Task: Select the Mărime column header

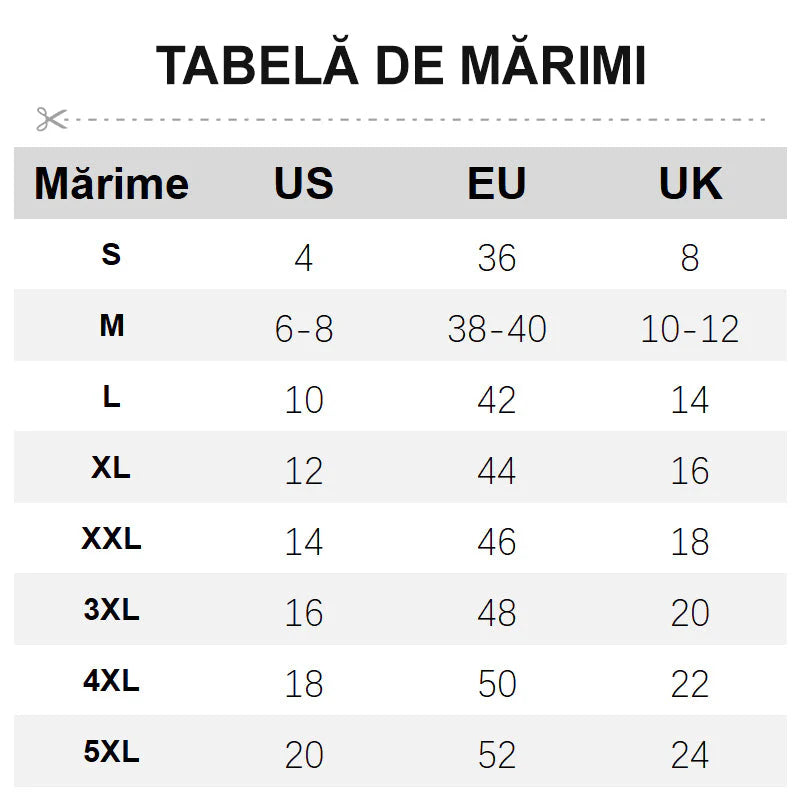Action: click(111, 184)
